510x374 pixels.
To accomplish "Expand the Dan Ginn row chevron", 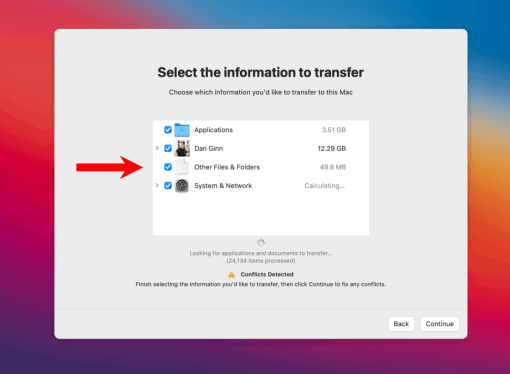I will coord(157,148).
